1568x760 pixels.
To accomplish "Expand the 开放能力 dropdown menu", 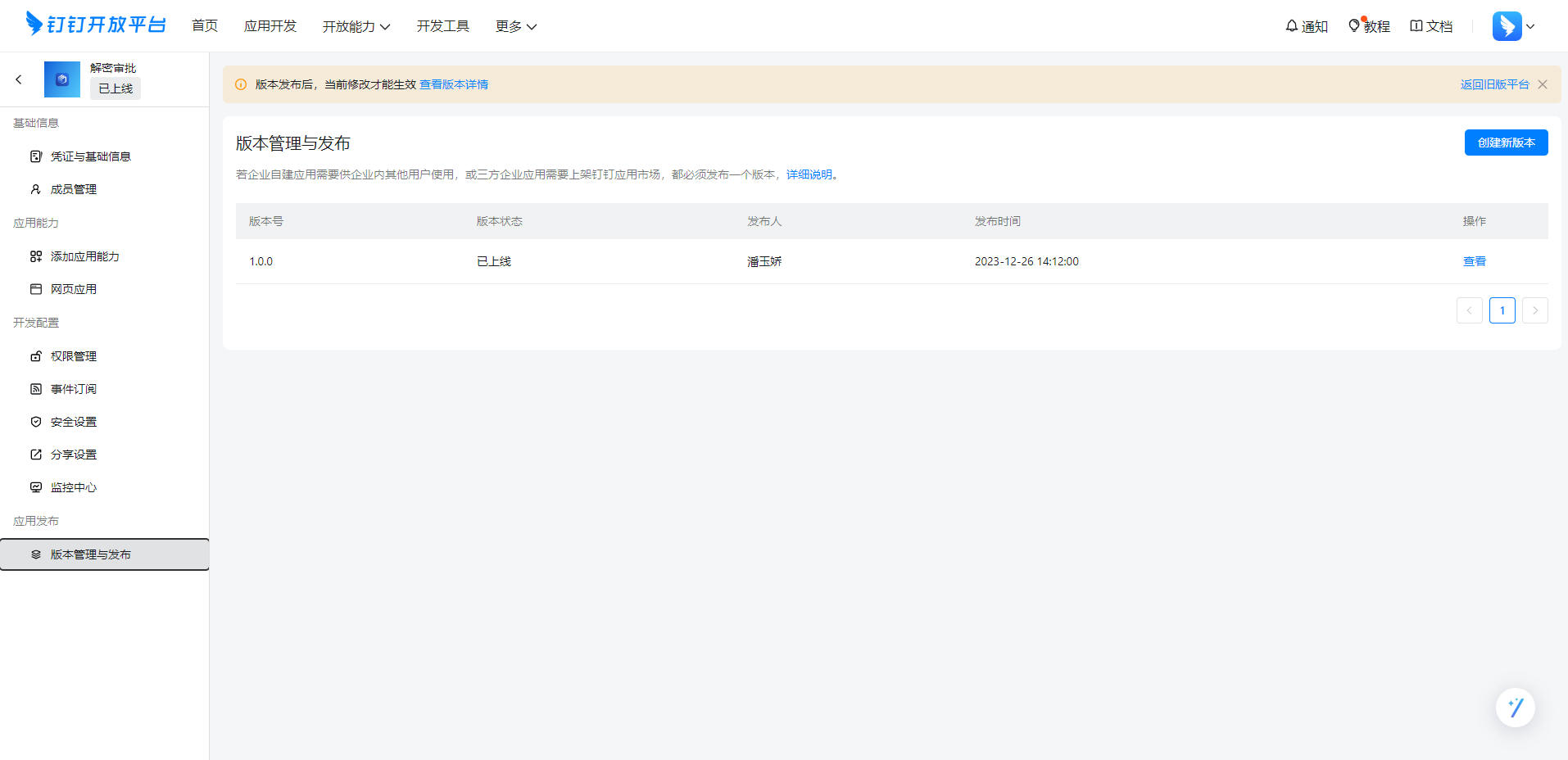I will point(356,26).
